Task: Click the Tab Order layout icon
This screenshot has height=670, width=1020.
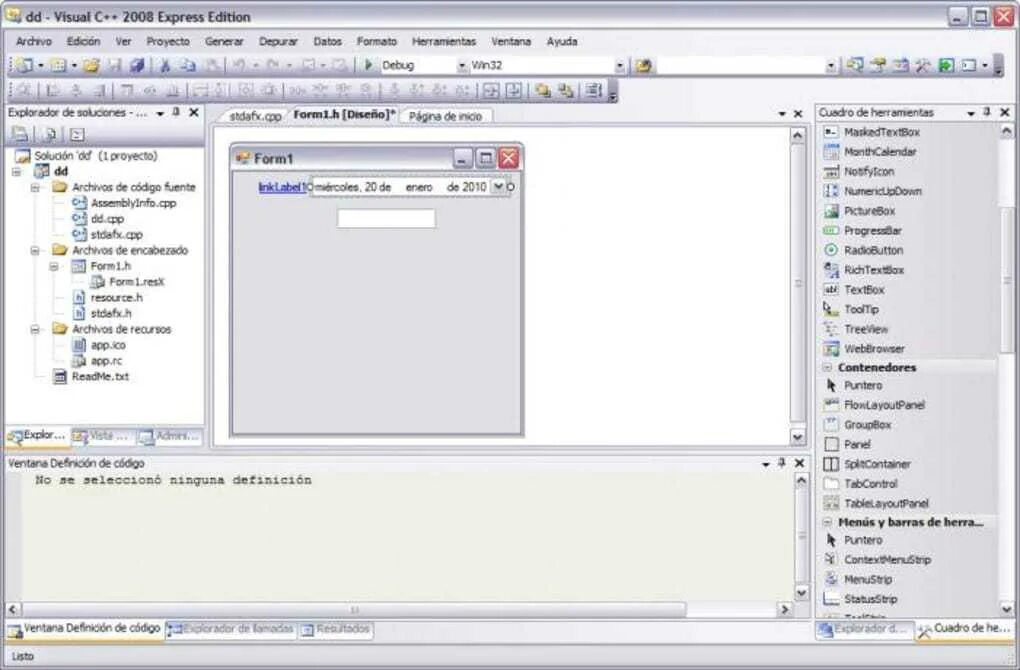Action: 593,90
